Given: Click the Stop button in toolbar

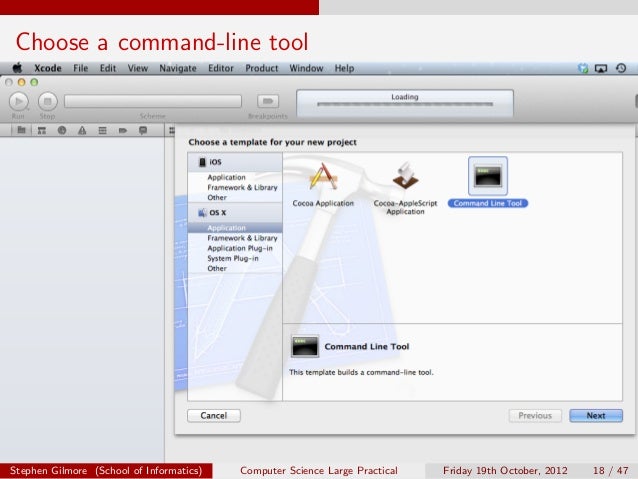Looking at the screenshot, I should click(x=48, y=101).
